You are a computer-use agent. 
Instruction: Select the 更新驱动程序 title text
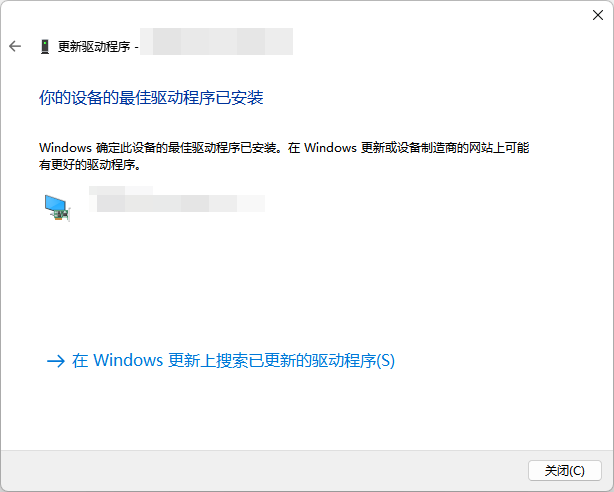tap(94, 47)
